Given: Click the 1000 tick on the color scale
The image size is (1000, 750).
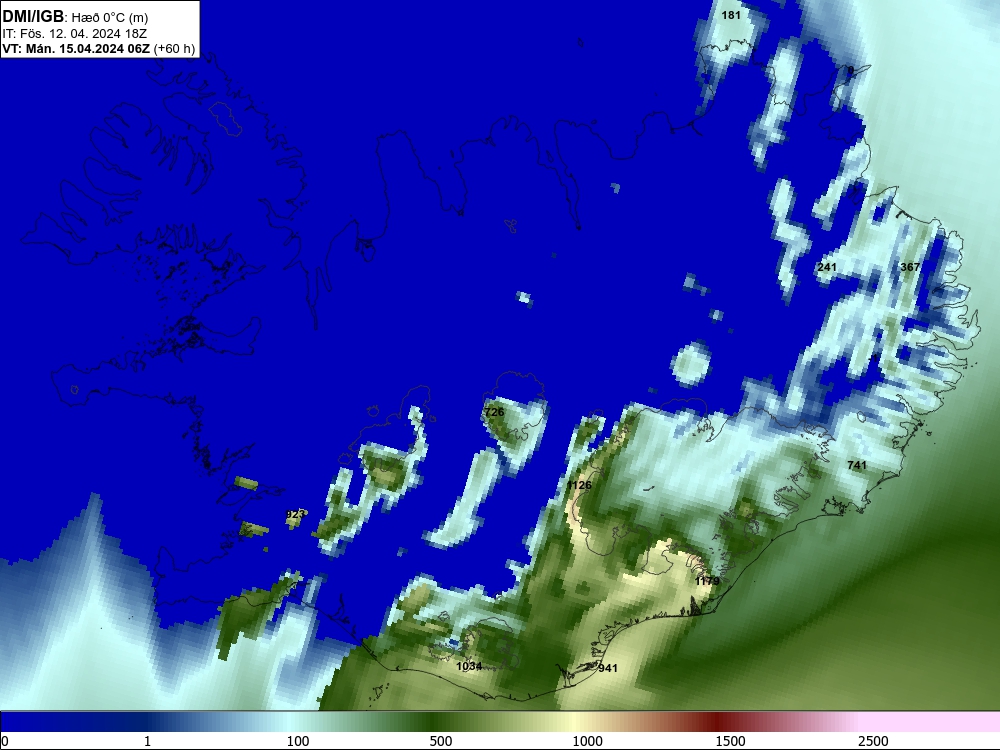Looking at the screenshot, I should point(587,741).
